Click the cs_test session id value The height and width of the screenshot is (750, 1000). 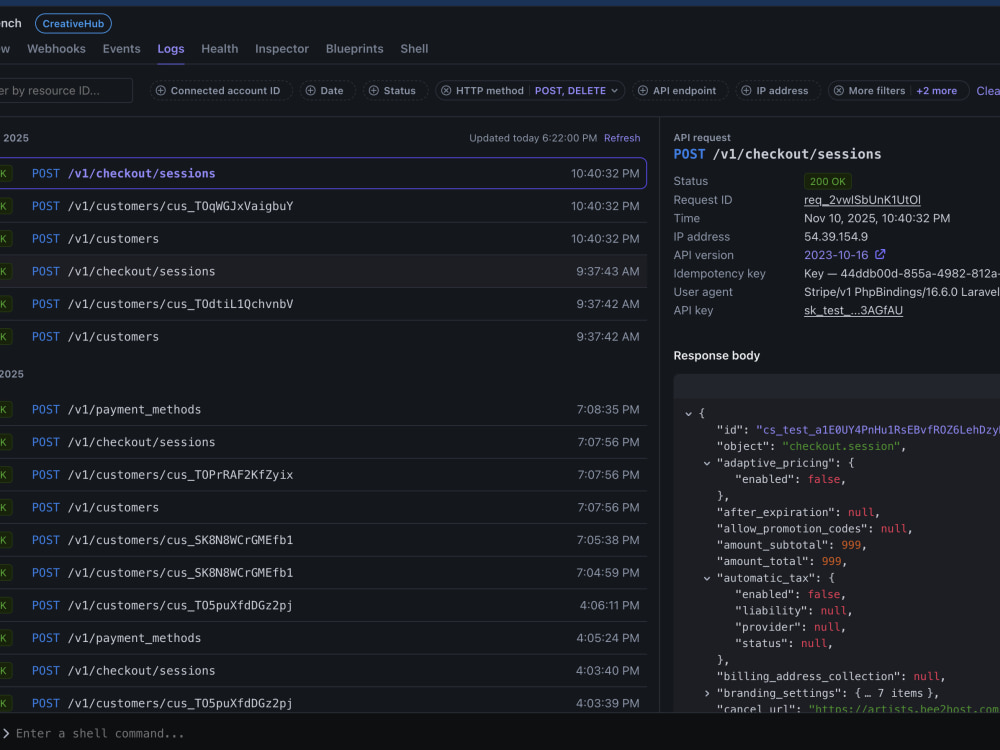[878, 430]
